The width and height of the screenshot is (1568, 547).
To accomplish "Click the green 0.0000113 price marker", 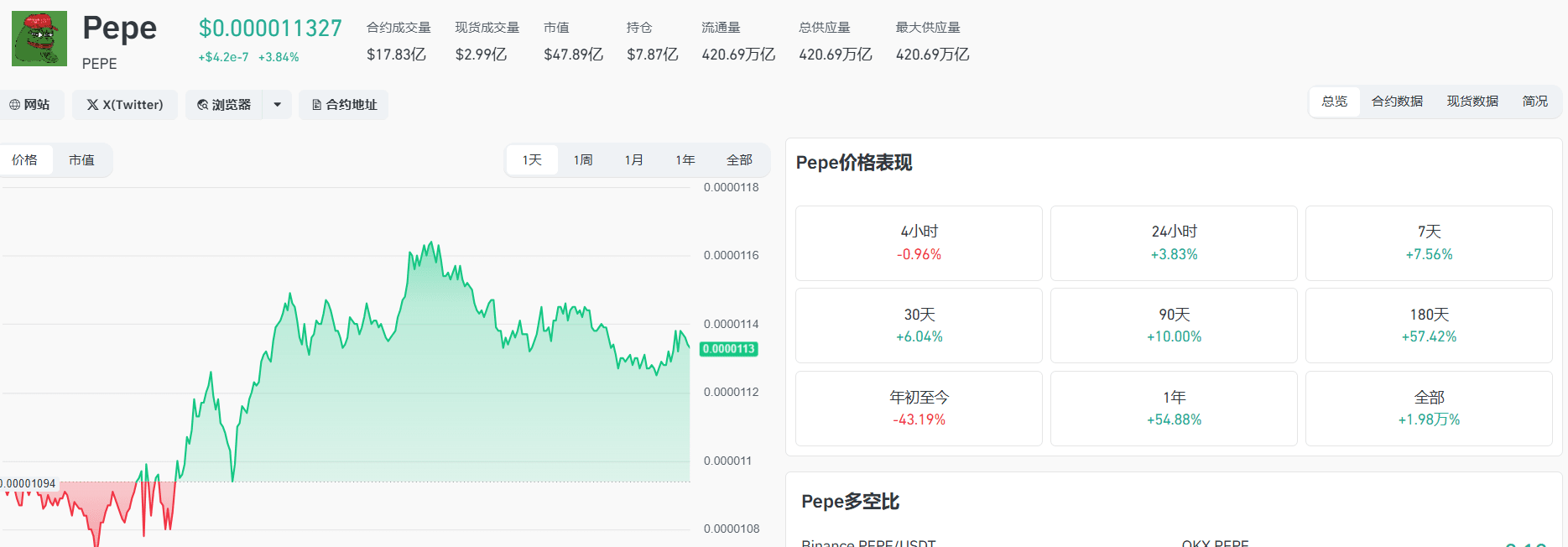I will (729, 349).
